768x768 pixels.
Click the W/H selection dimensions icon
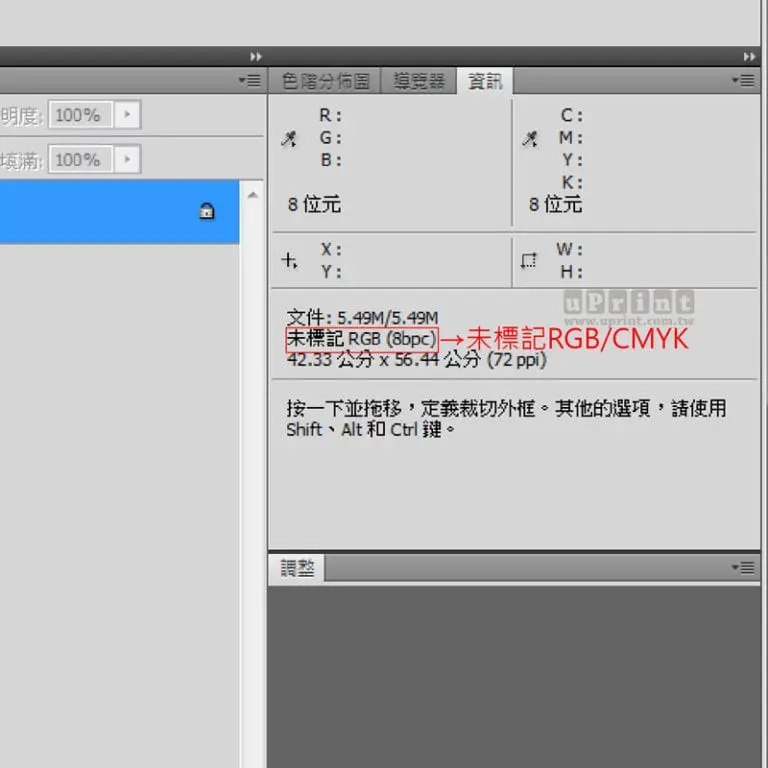(x=529, y=261)
